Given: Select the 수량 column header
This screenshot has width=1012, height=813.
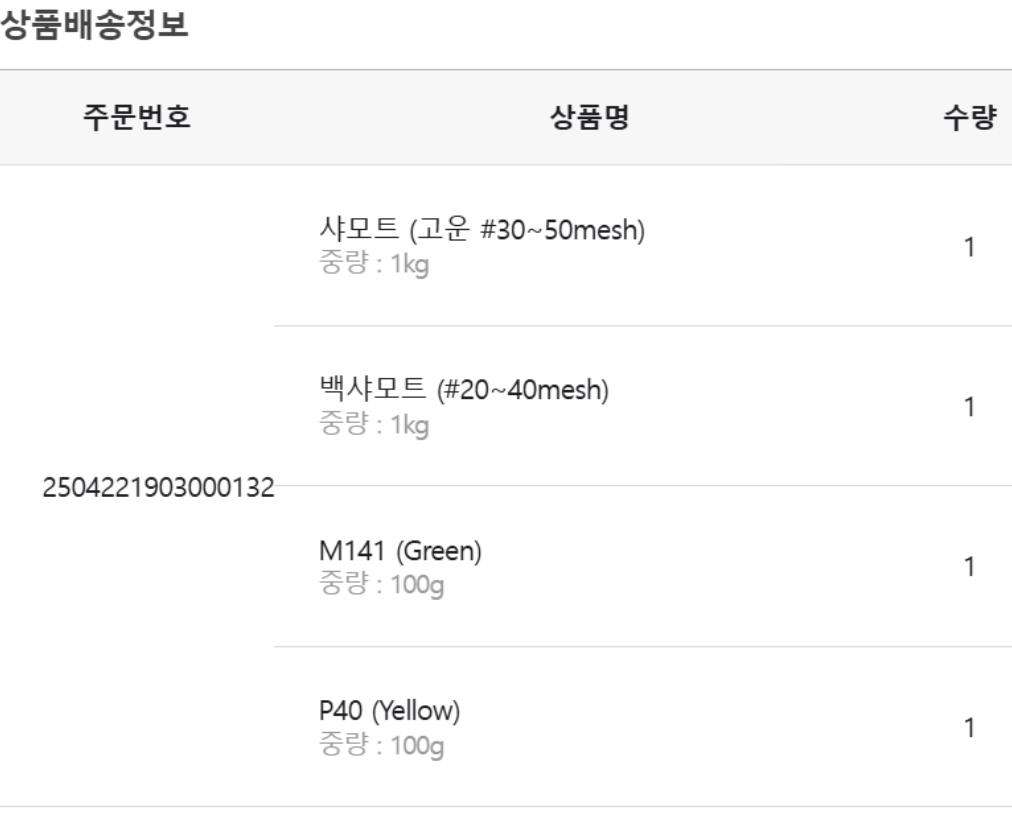Looking at the screenshot, I should click(x=970, y=117).
